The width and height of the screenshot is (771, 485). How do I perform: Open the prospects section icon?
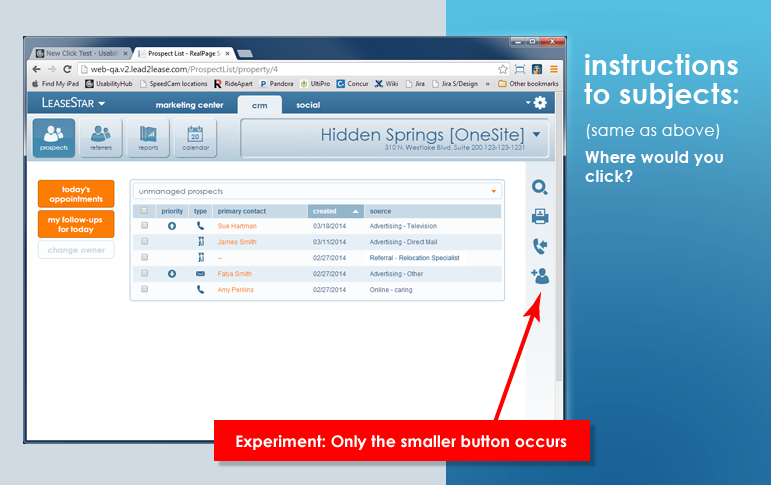(x=53, y=138)
